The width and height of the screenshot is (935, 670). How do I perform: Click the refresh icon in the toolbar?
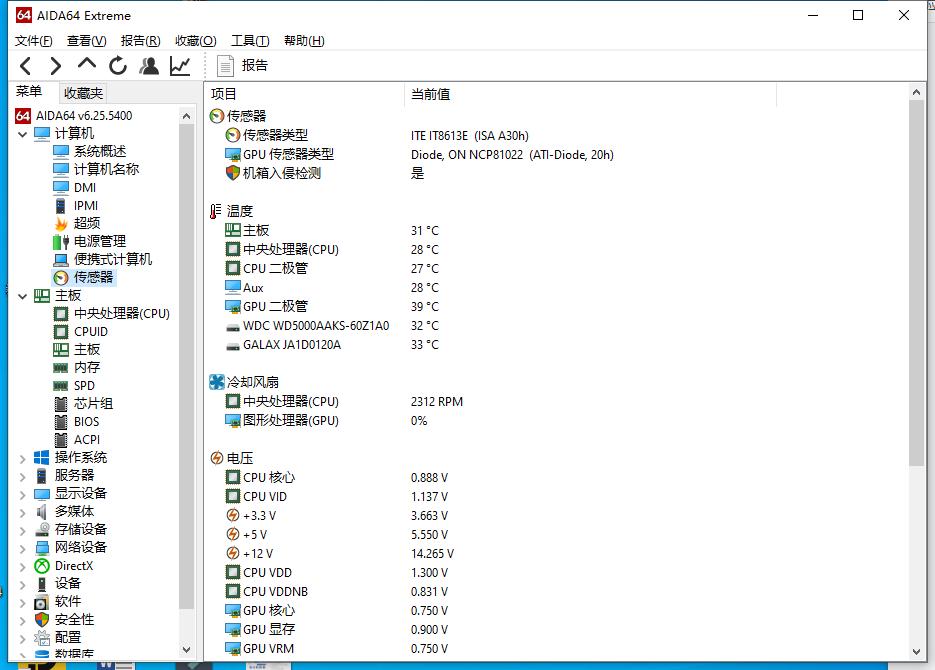coord(117,65)
